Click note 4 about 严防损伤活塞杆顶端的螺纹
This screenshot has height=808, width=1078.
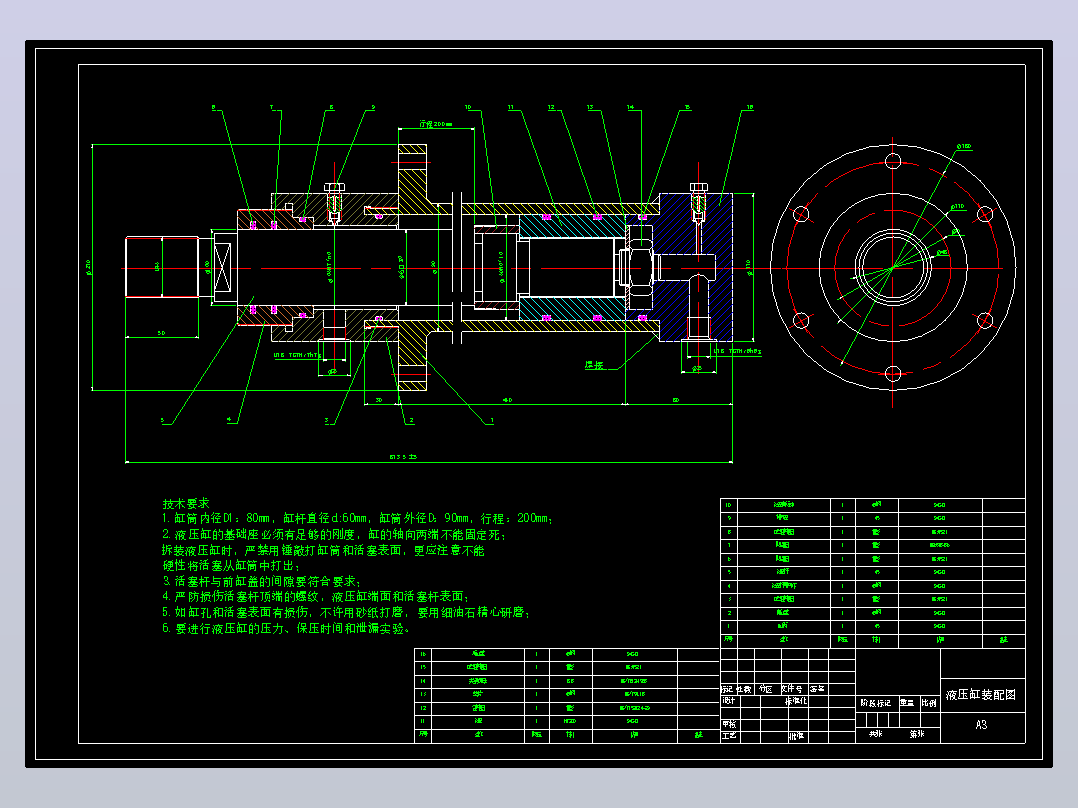(x=316, y=596)
